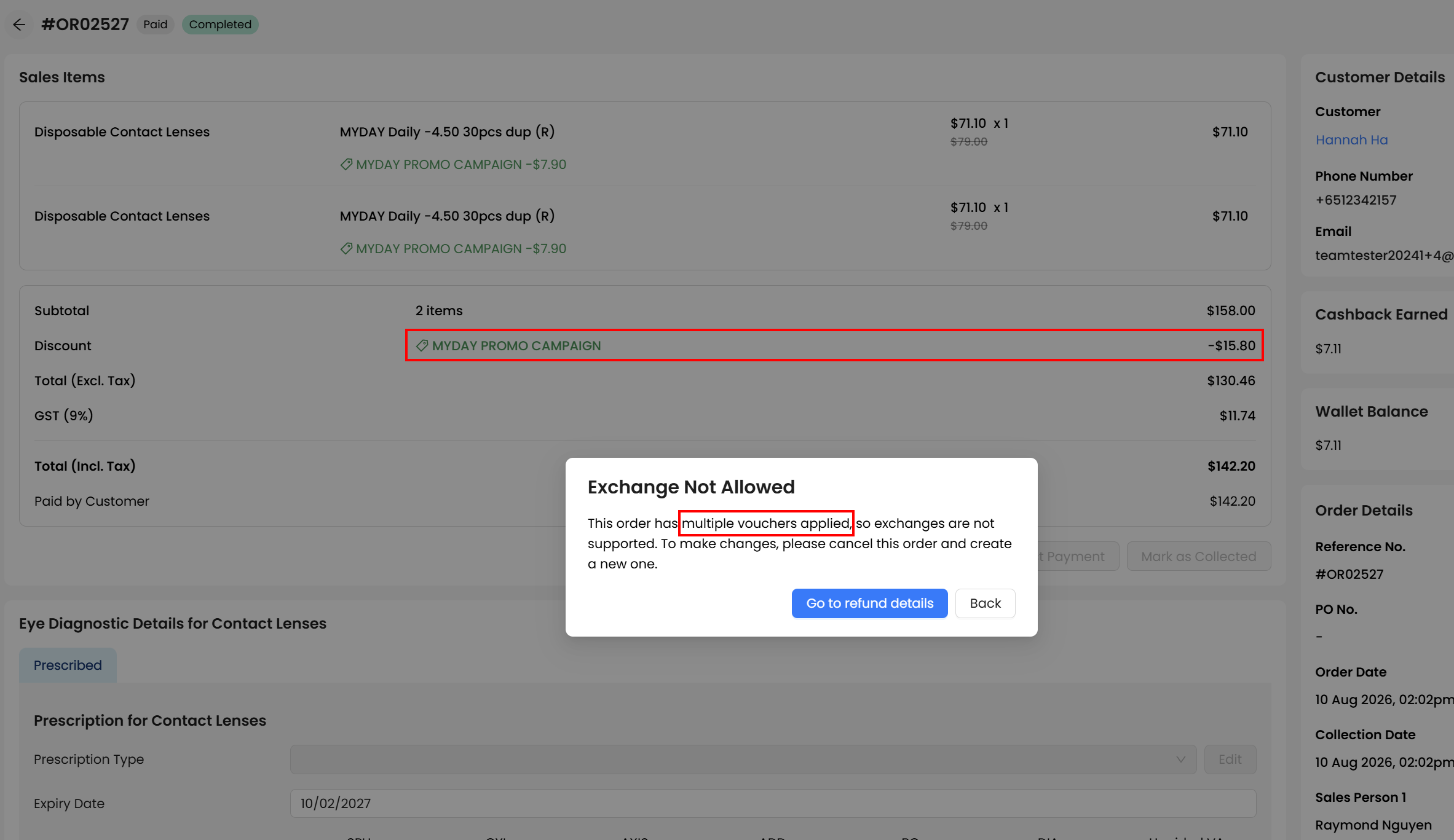Click the Exchange Not Allowed heading
This screenshot has height=840, width=1454.
(691, 487)
